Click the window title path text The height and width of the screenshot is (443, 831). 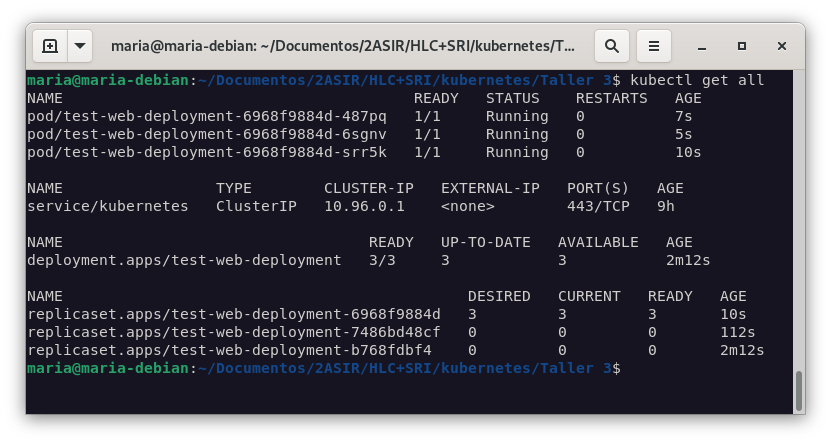pyautogui.click(x=343, y=46)
